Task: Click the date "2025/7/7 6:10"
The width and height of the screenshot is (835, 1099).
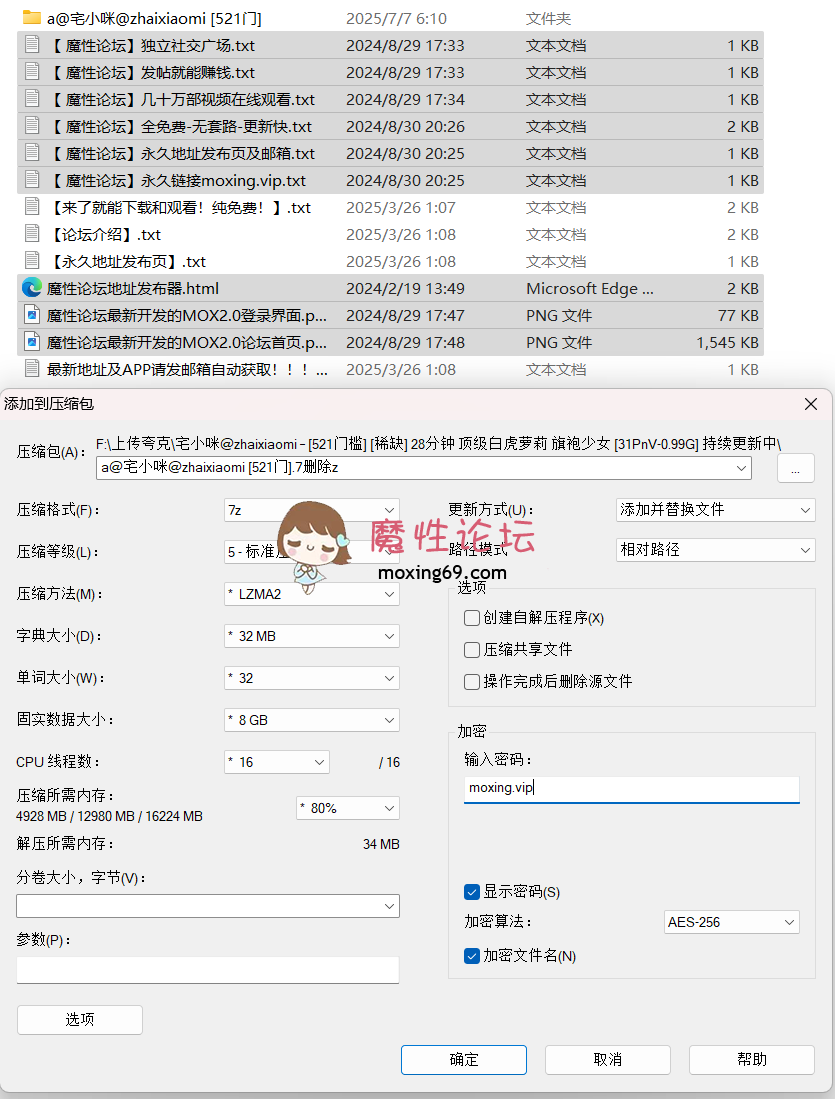Action: click(x=396, y=18)
